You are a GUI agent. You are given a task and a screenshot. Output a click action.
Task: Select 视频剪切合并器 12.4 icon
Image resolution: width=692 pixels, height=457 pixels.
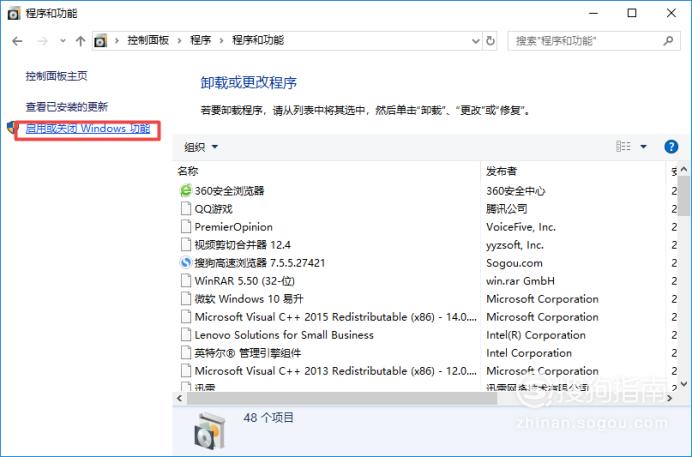point(186,245)
